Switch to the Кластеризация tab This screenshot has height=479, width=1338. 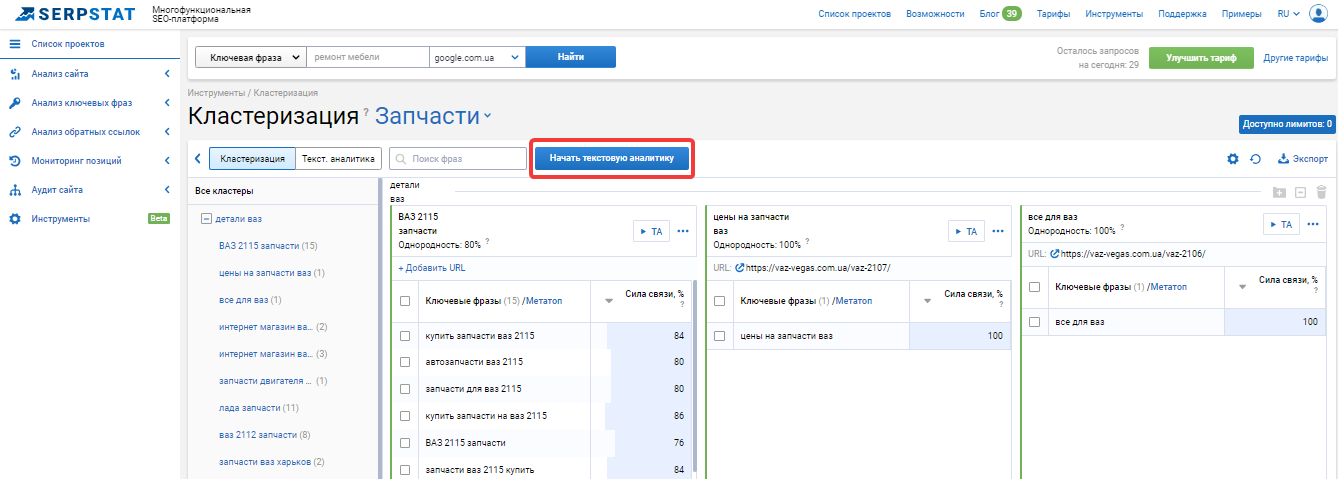pos(253,158)
